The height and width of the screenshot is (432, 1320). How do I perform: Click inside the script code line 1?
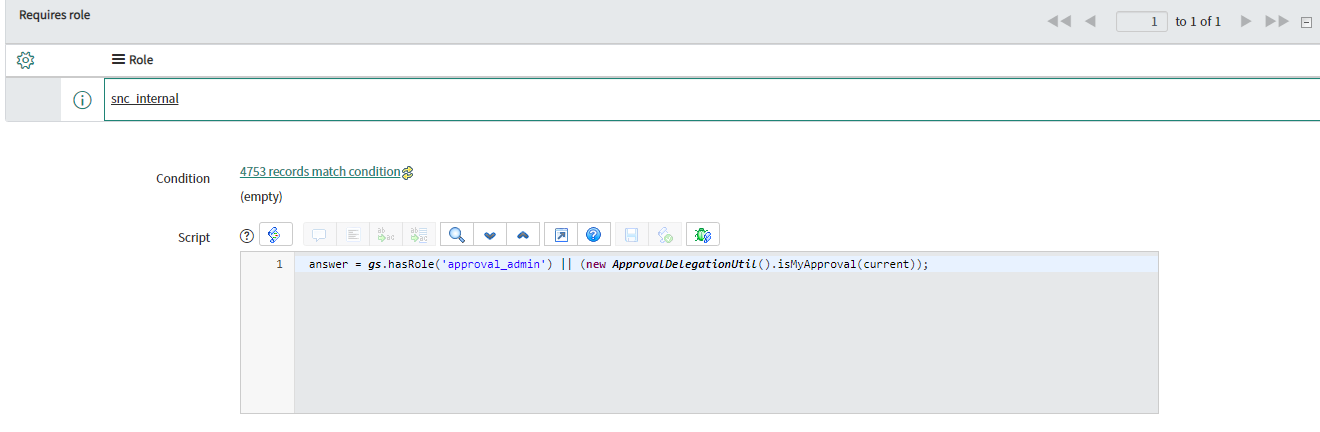pyautogui.click(x=726, y=264)
